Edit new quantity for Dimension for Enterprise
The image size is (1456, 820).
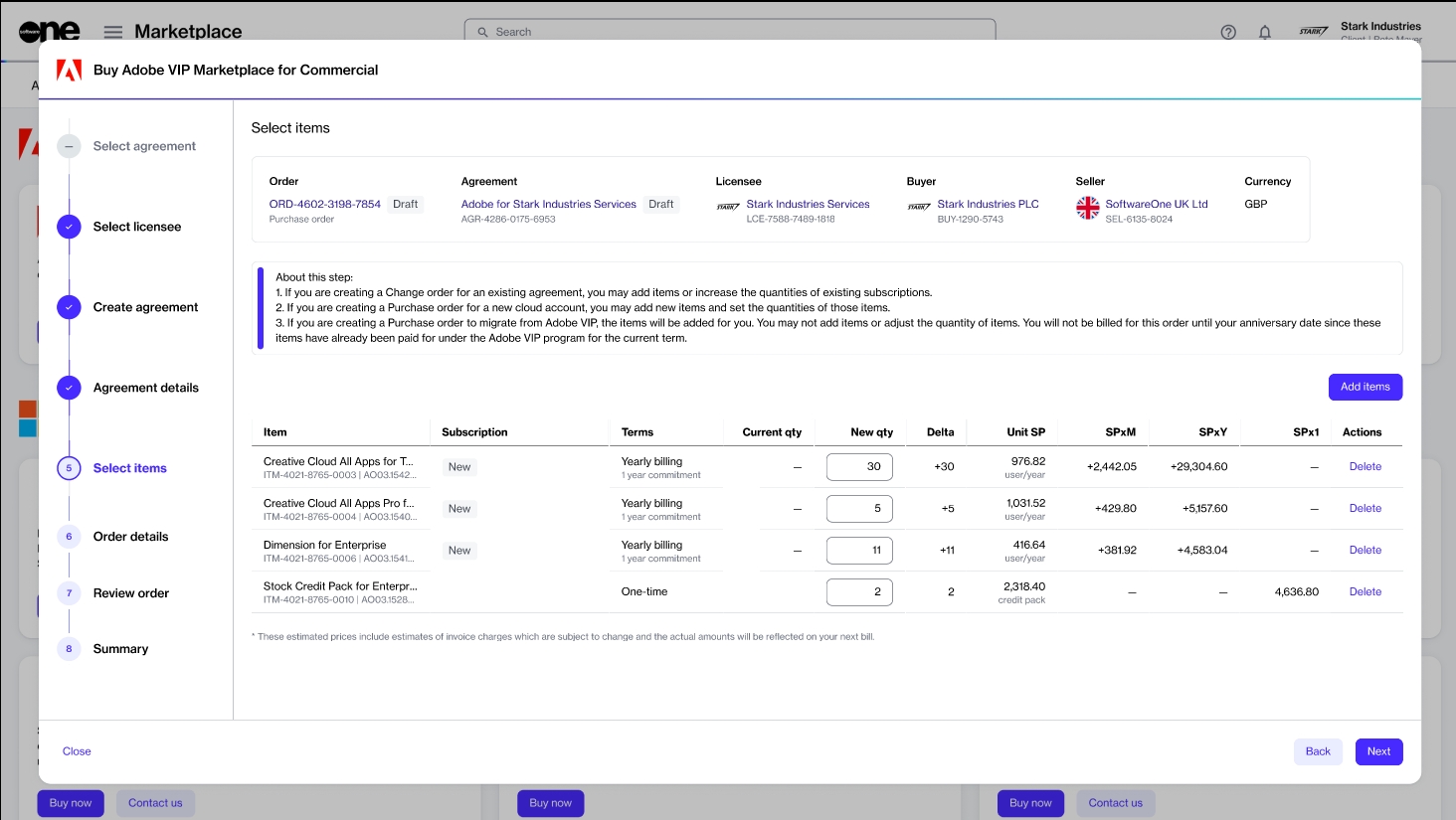click(x=859, y=551)
